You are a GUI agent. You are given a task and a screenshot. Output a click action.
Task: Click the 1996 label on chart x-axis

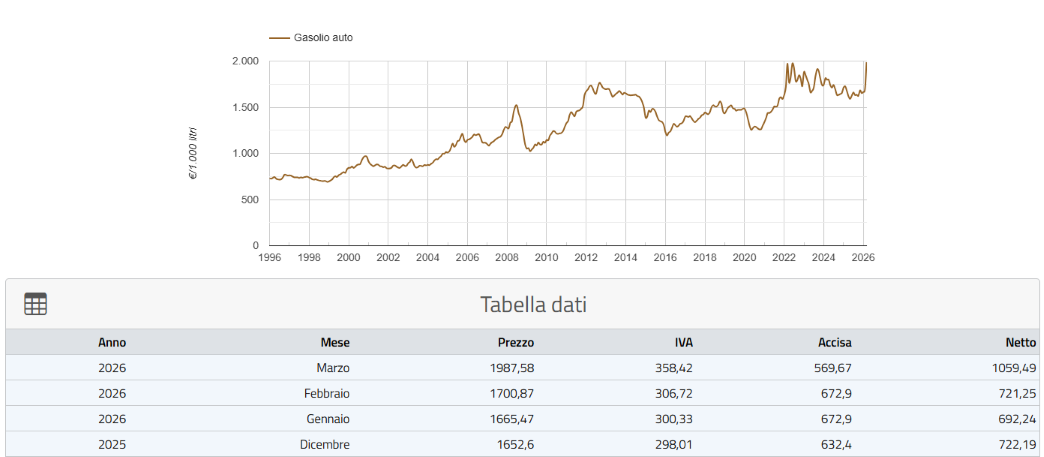[x=269, y=257]
